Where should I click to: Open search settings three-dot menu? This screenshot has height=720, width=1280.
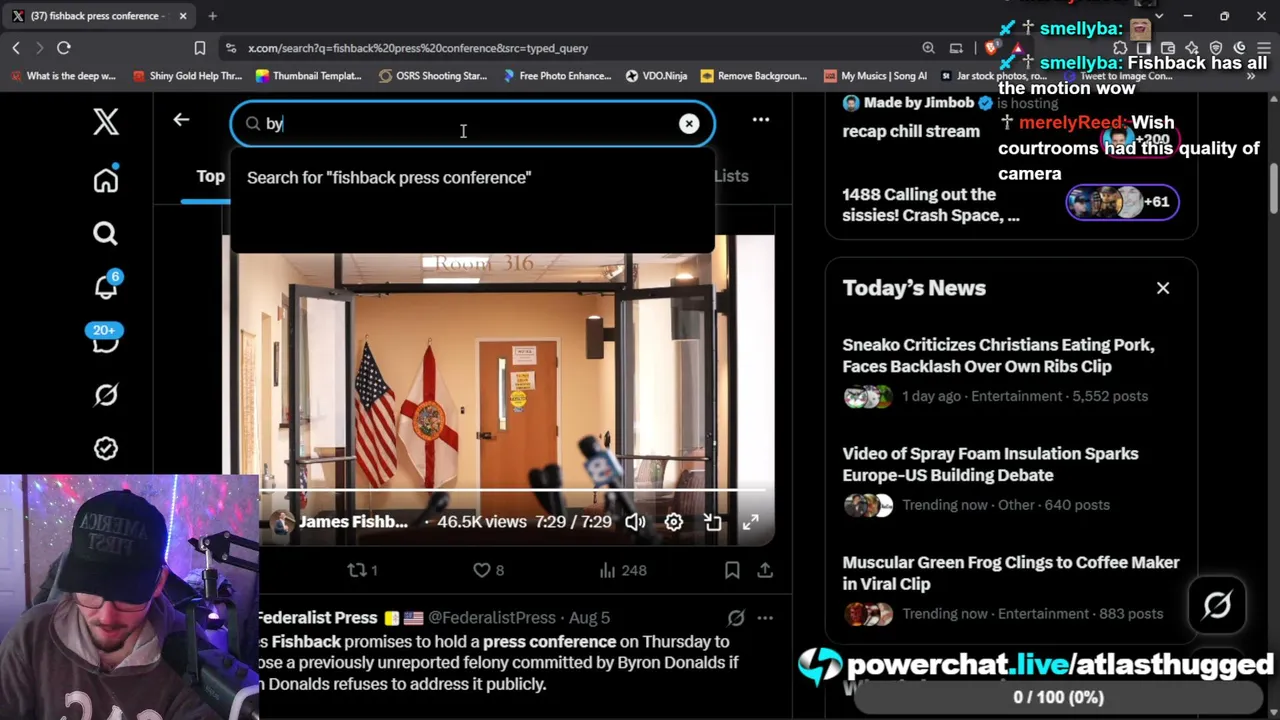pos(761,120)
